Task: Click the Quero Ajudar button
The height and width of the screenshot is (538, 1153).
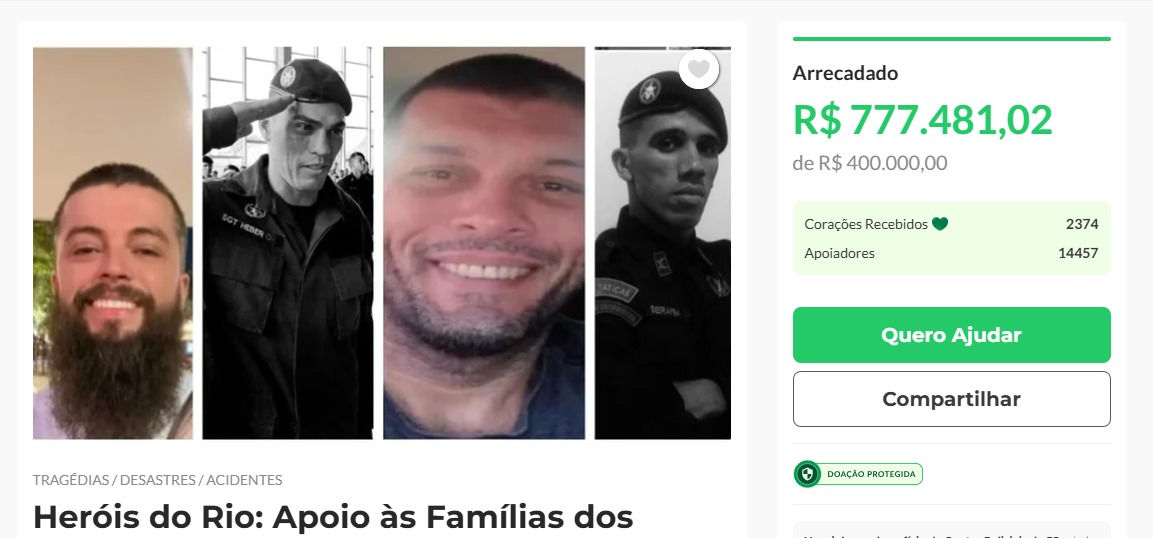Action: coord(952,335)
